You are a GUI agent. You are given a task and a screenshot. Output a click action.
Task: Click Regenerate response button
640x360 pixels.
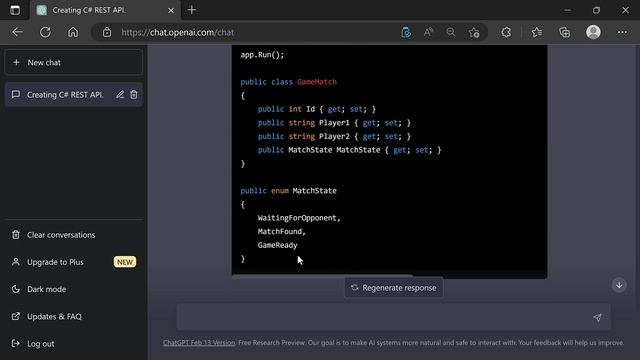click(x=394, y=288)
